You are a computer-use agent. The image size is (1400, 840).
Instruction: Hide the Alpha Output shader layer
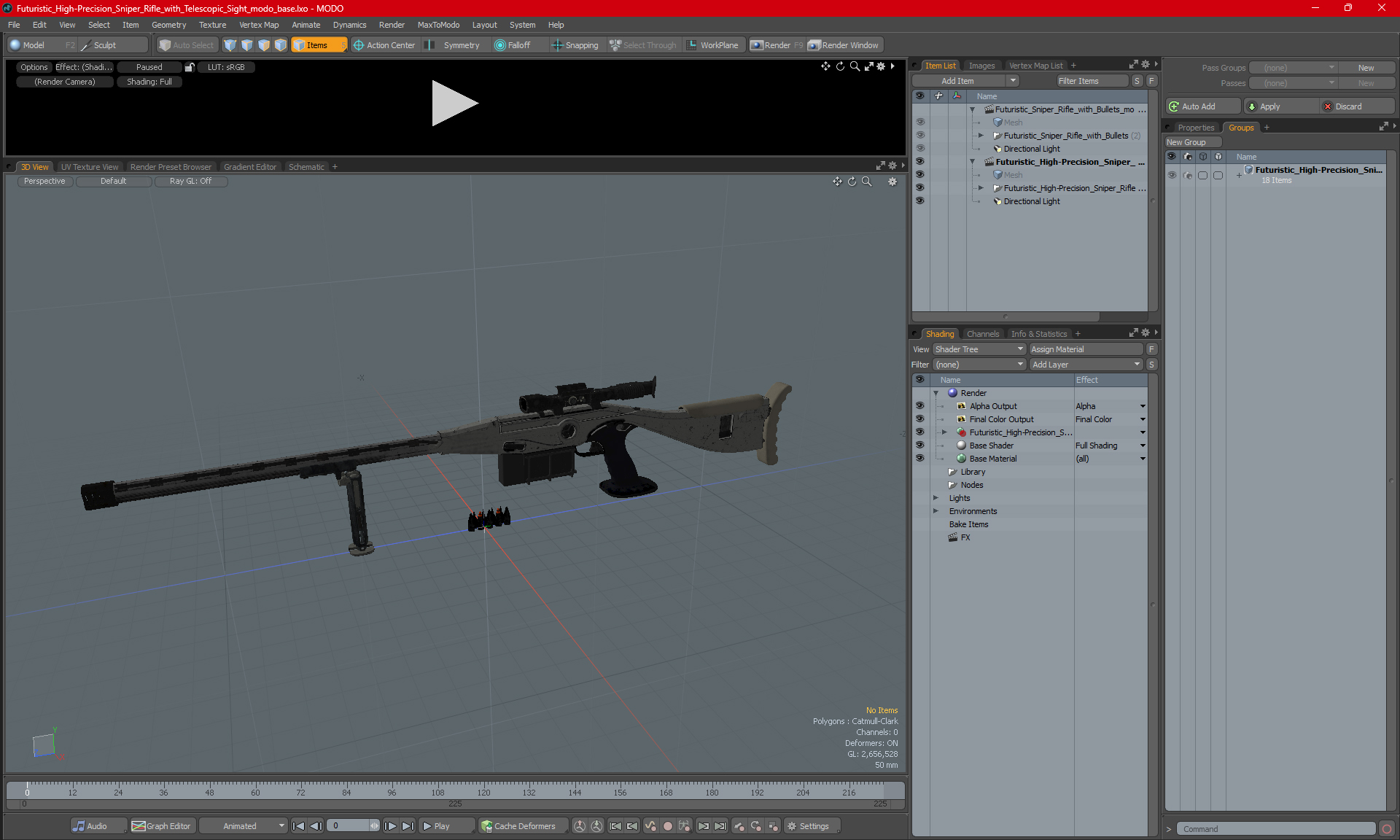tap(920, 406)
